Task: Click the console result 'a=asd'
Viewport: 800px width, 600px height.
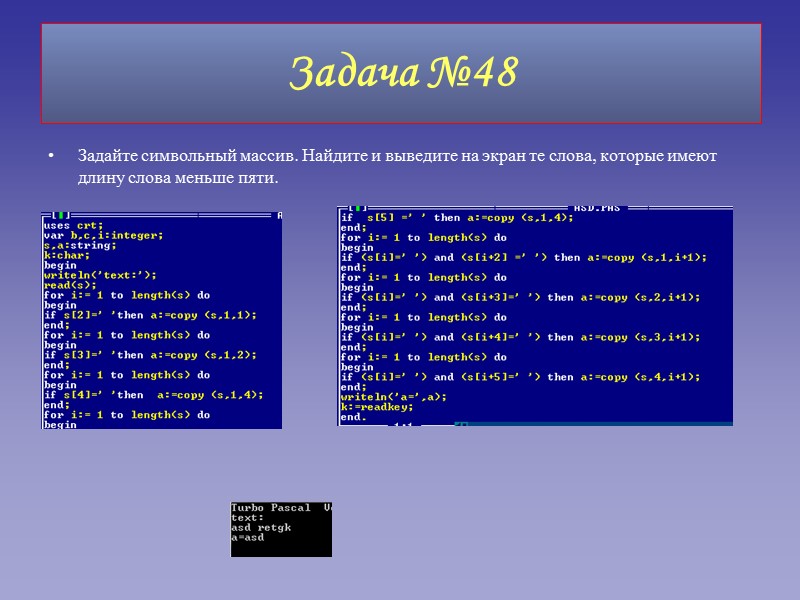Action: [x=247, y=537]
